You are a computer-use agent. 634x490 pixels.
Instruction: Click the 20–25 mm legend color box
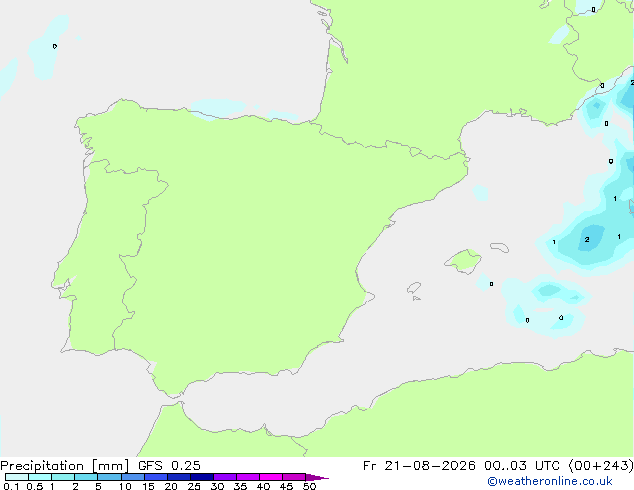(179, 477)
